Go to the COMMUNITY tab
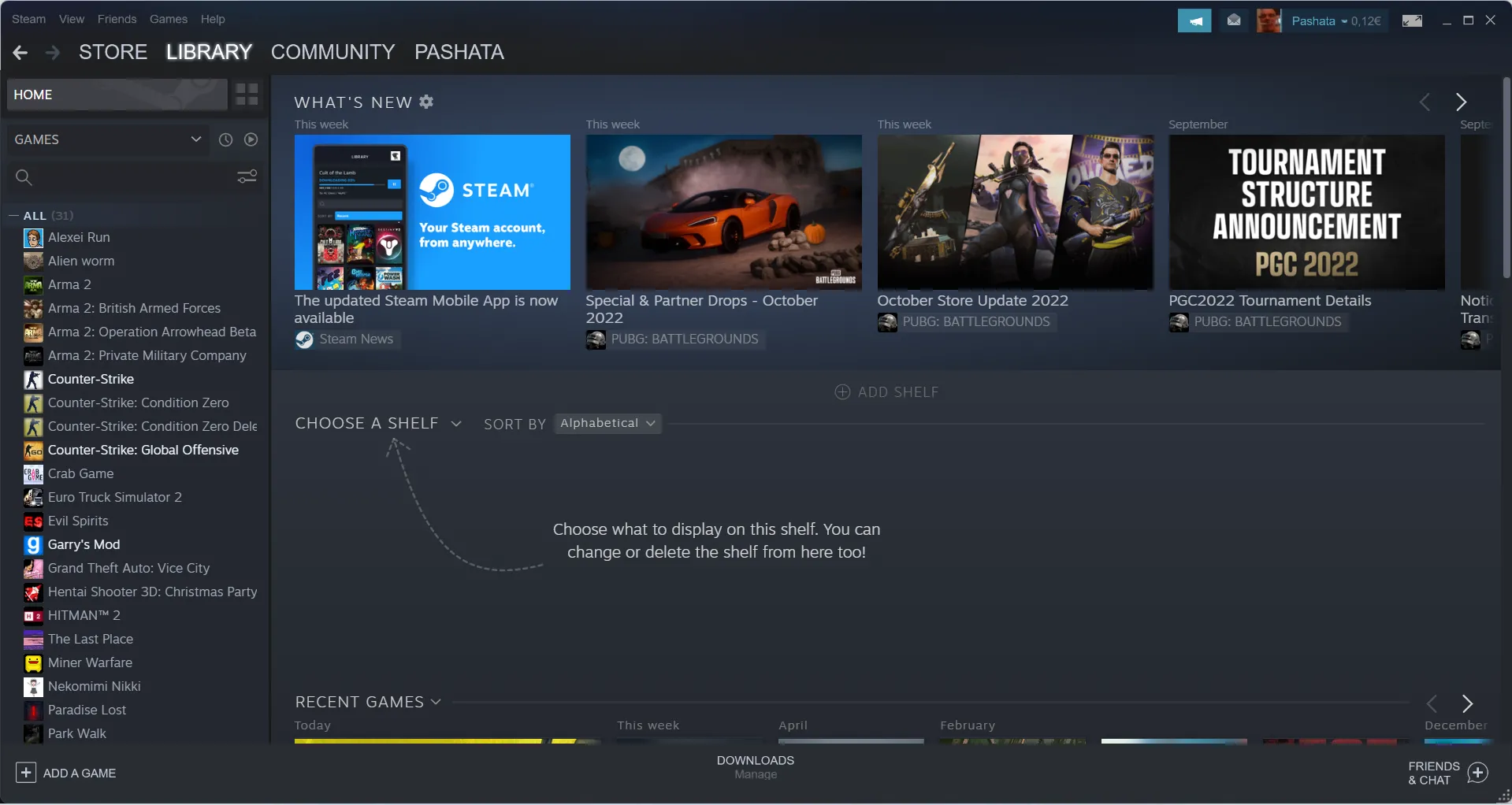 pyautogui.click(x=332, y=52)
